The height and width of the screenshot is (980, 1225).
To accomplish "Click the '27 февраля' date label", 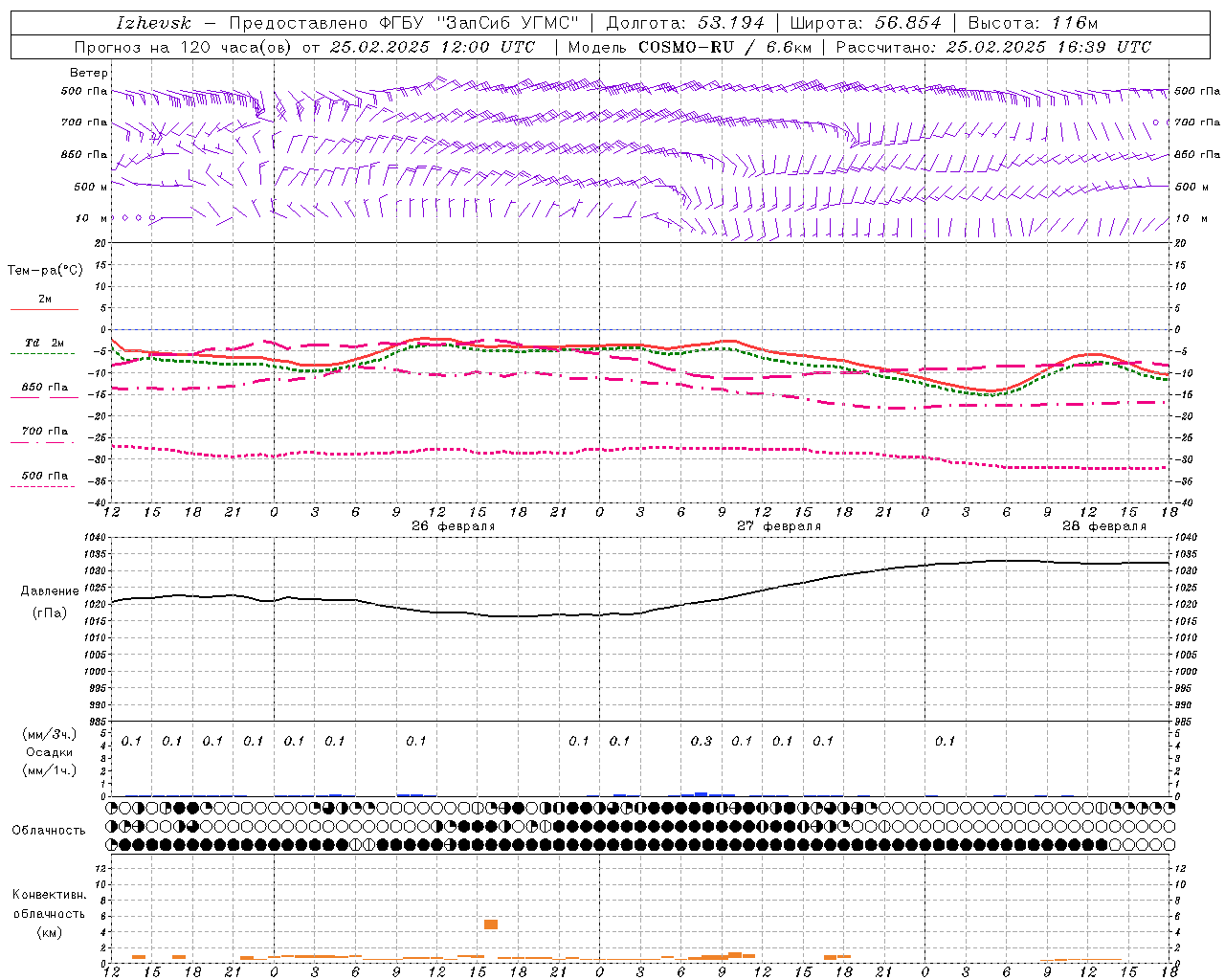I will [778, 526].
